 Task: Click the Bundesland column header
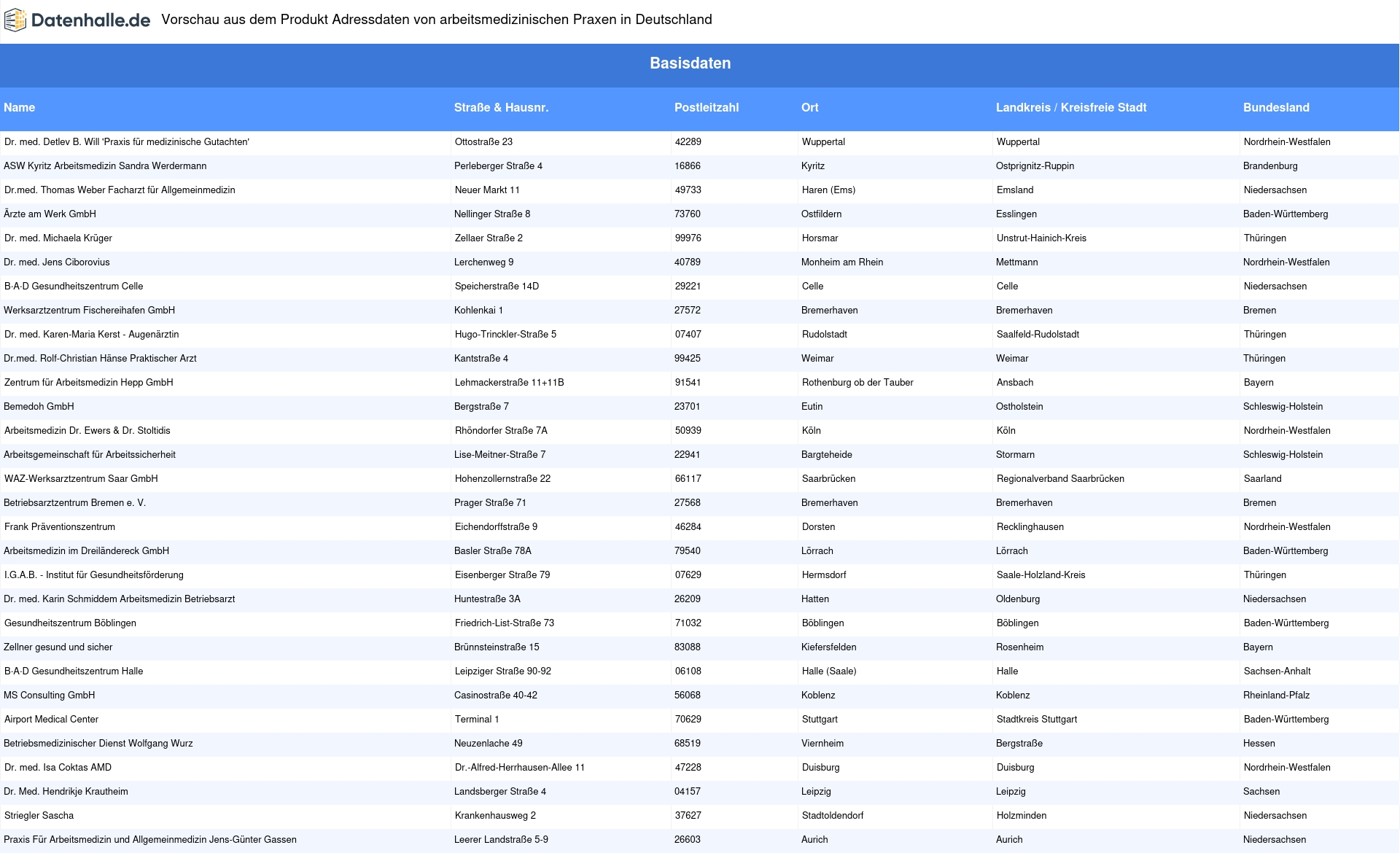1276,108
